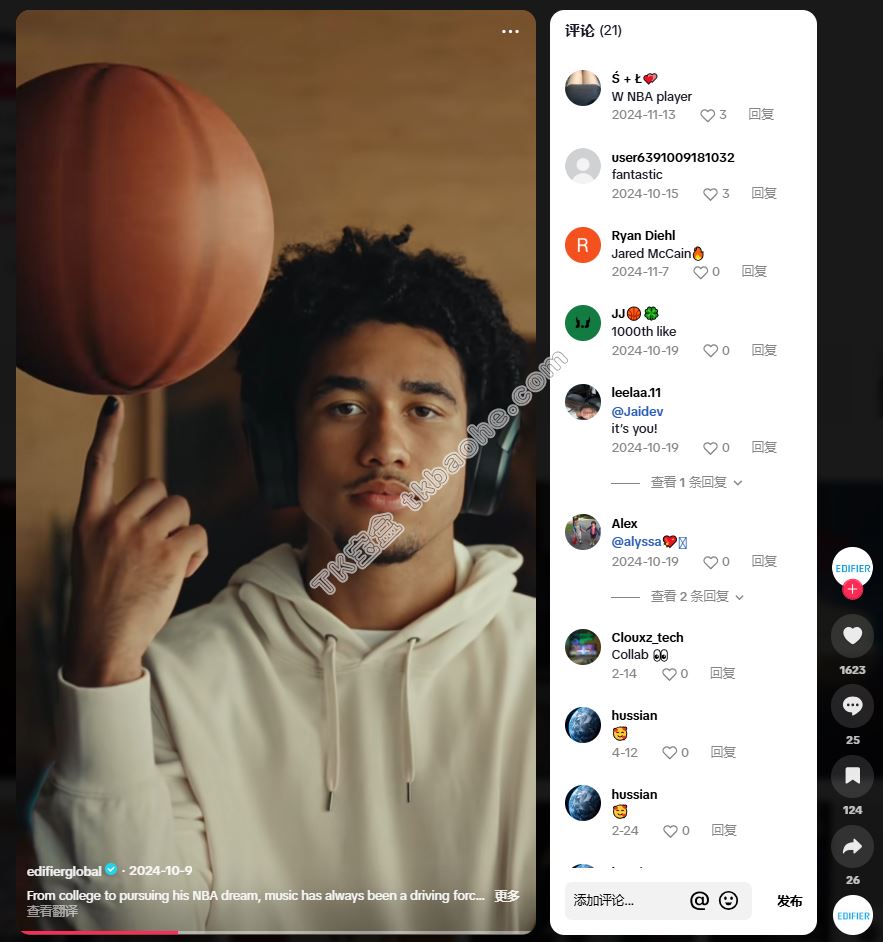Bookmark the video with the save icon
Image resolution: width=883 pixels, height=942 pixels.
pos(852,776)
